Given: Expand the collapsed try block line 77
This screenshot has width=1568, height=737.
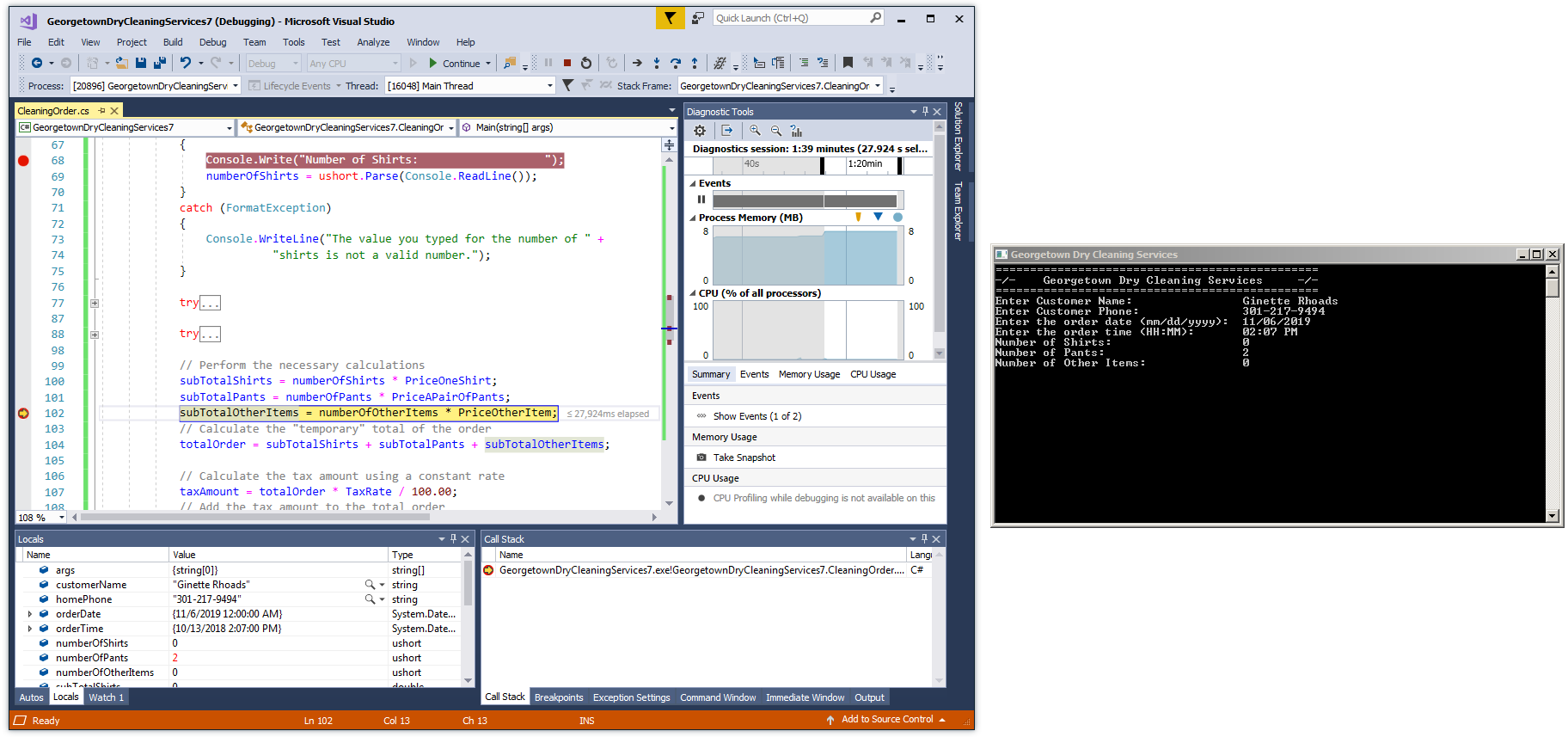Looking at the screenshot, I should (x=95, y=304).
